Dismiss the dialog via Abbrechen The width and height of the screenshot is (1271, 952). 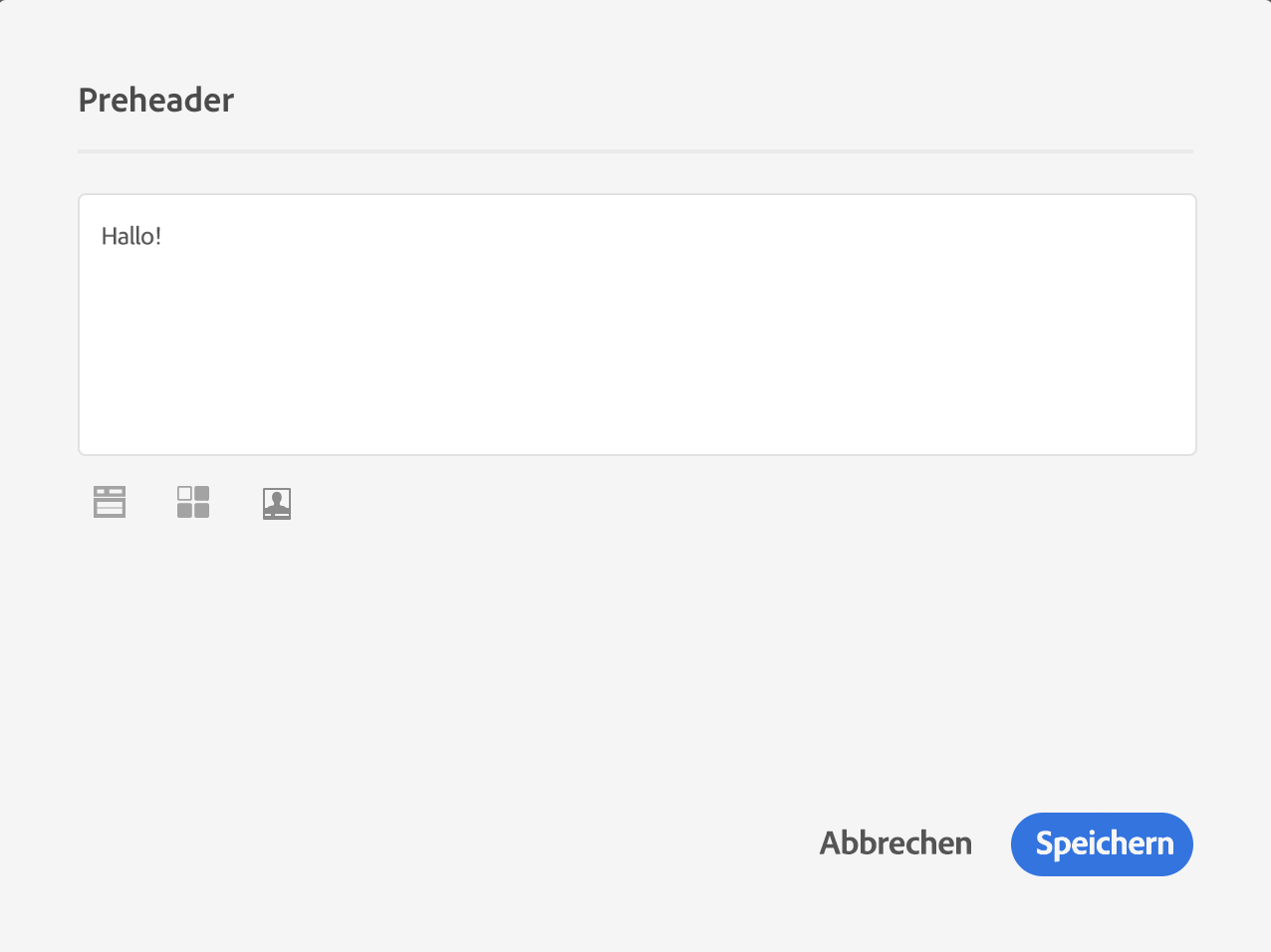(895, 843)
